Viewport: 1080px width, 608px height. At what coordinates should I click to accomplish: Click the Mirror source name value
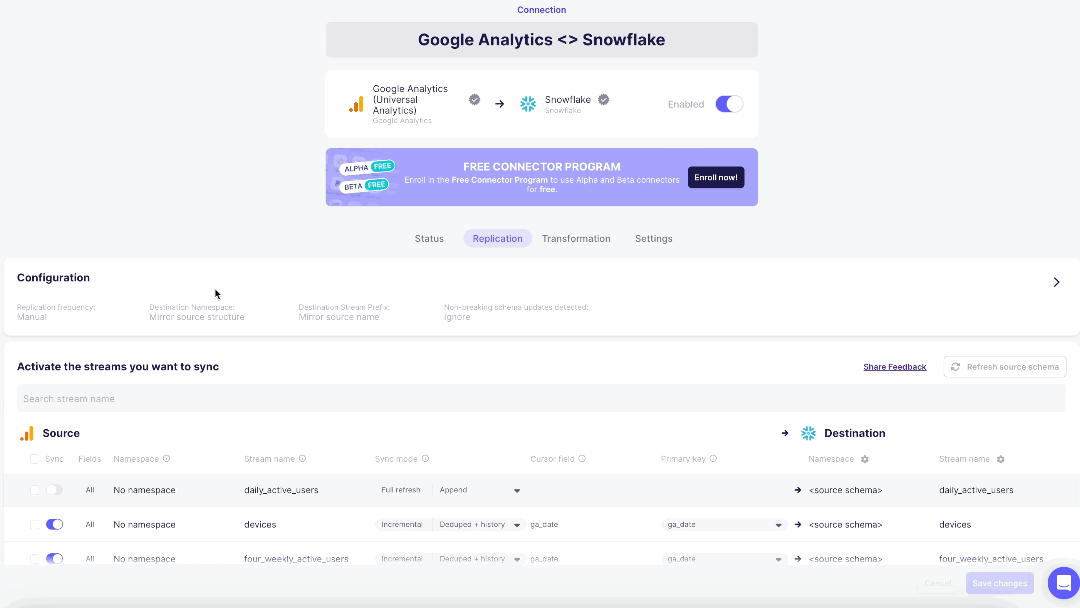pyautogui.click(x=339, y=317)
